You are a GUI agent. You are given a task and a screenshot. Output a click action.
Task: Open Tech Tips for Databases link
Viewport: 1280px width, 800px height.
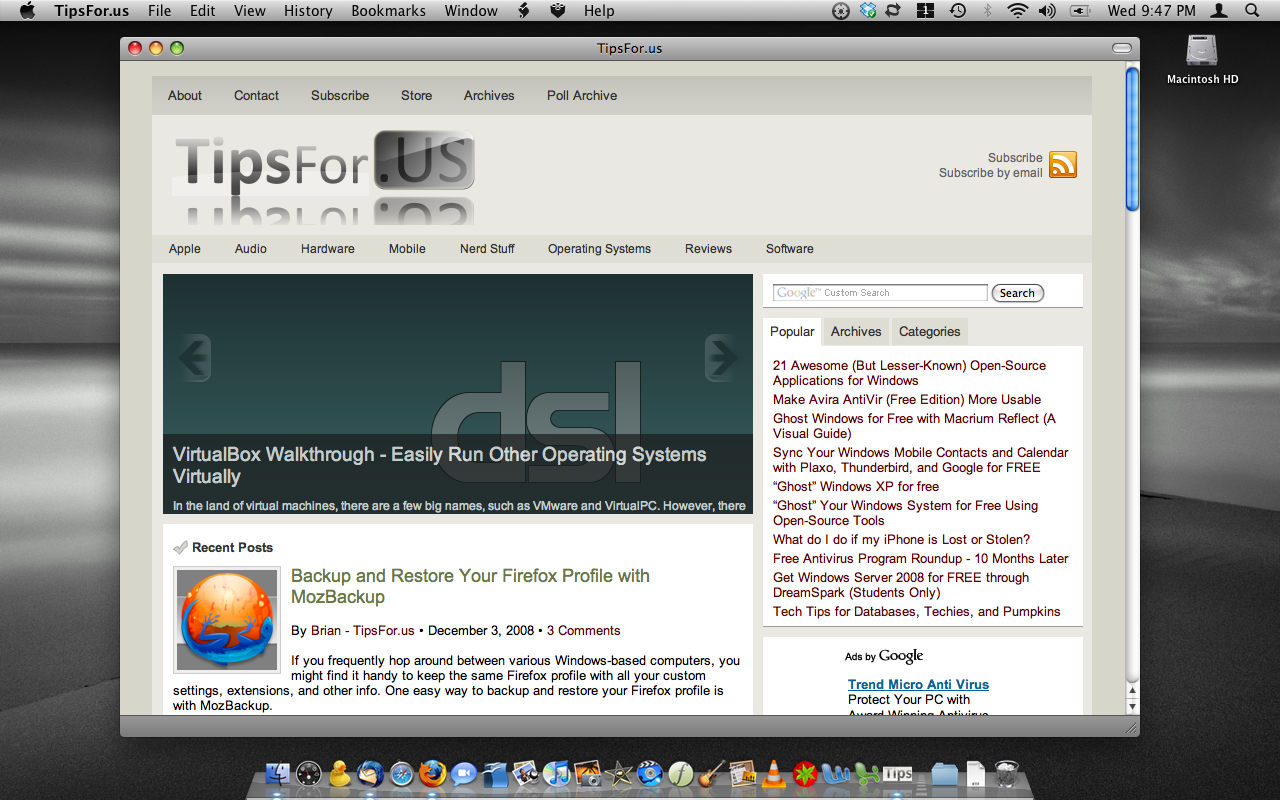tap(917, 612)
